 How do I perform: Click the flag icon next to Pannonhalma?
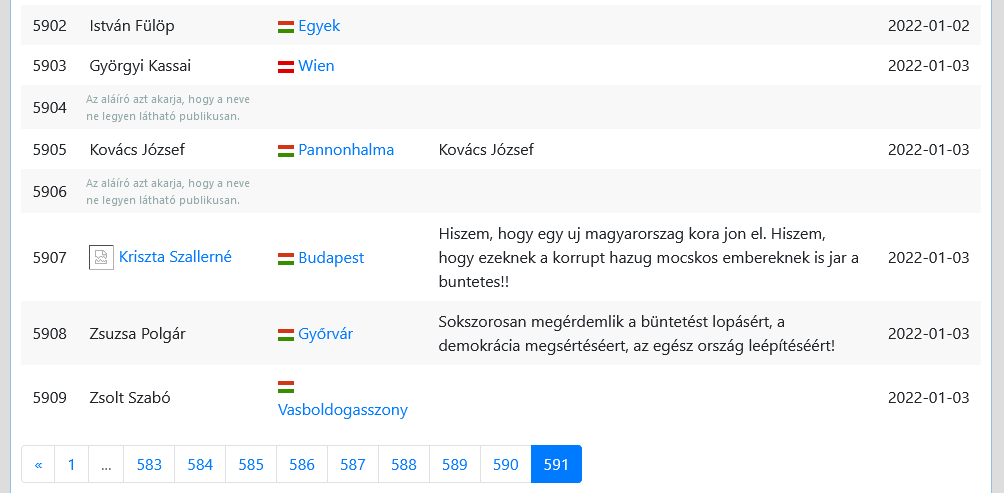coord(286,150)
